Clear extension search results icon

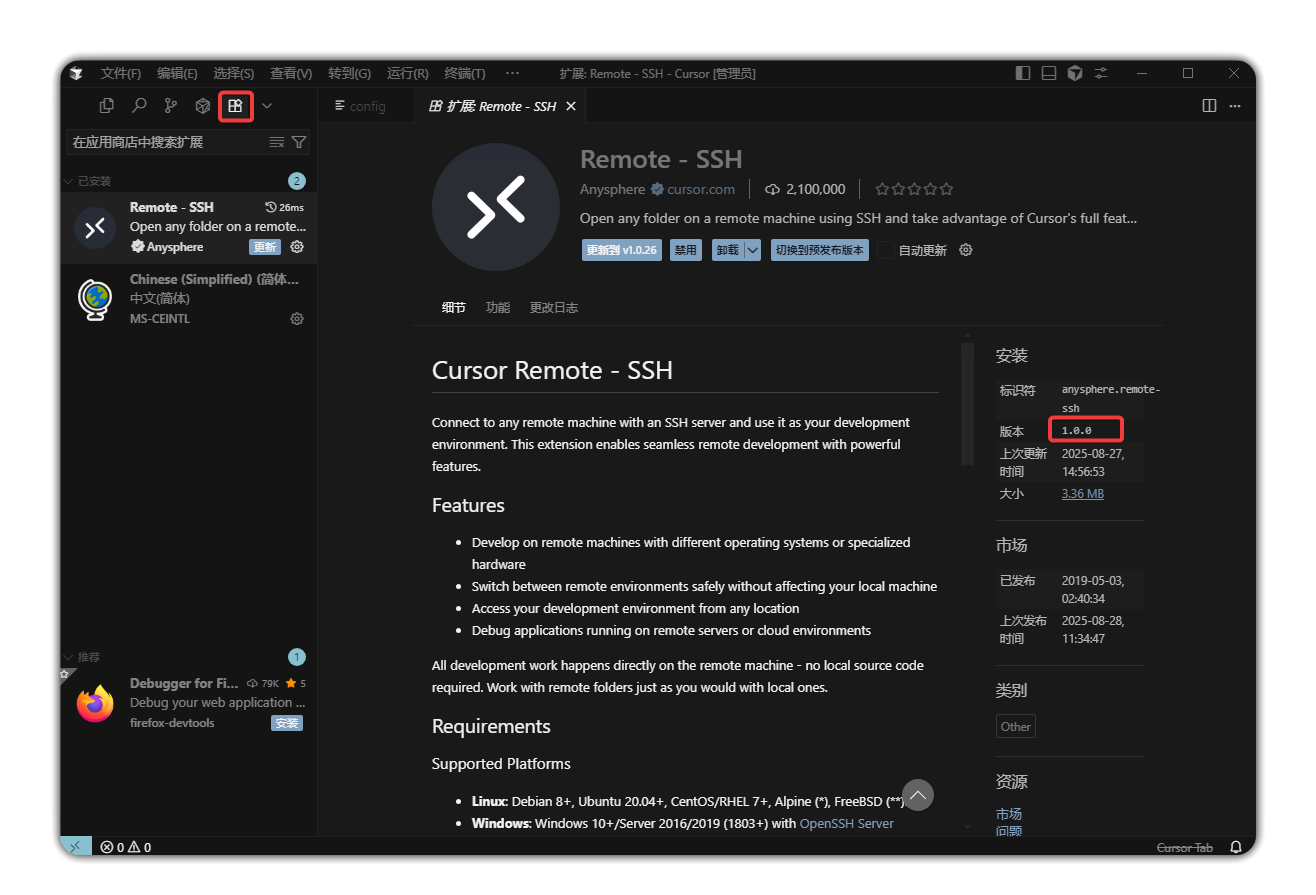tap(277, 142)
